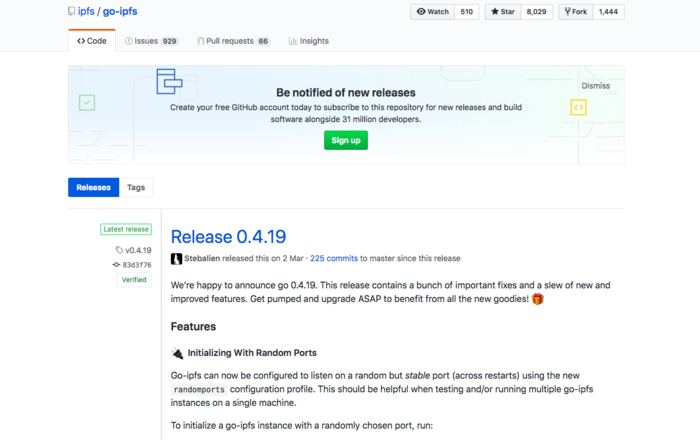Click the randomports inline code text
The height and width of the screenshot is (440, 700).
199,390
